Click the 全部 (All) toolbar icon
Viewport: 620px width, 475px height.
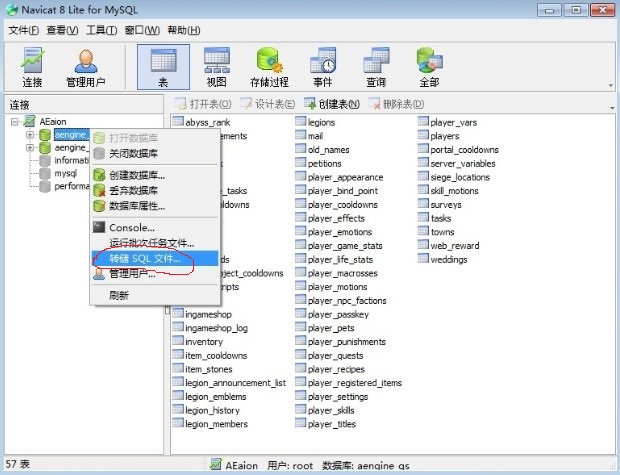tap(429, 67)
